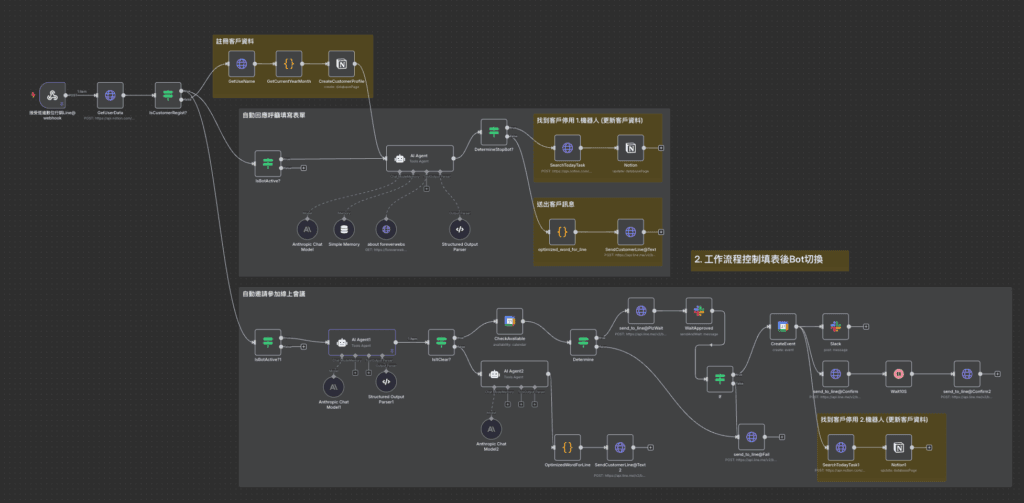Click the Wait10S wait node

coord(898,373)
